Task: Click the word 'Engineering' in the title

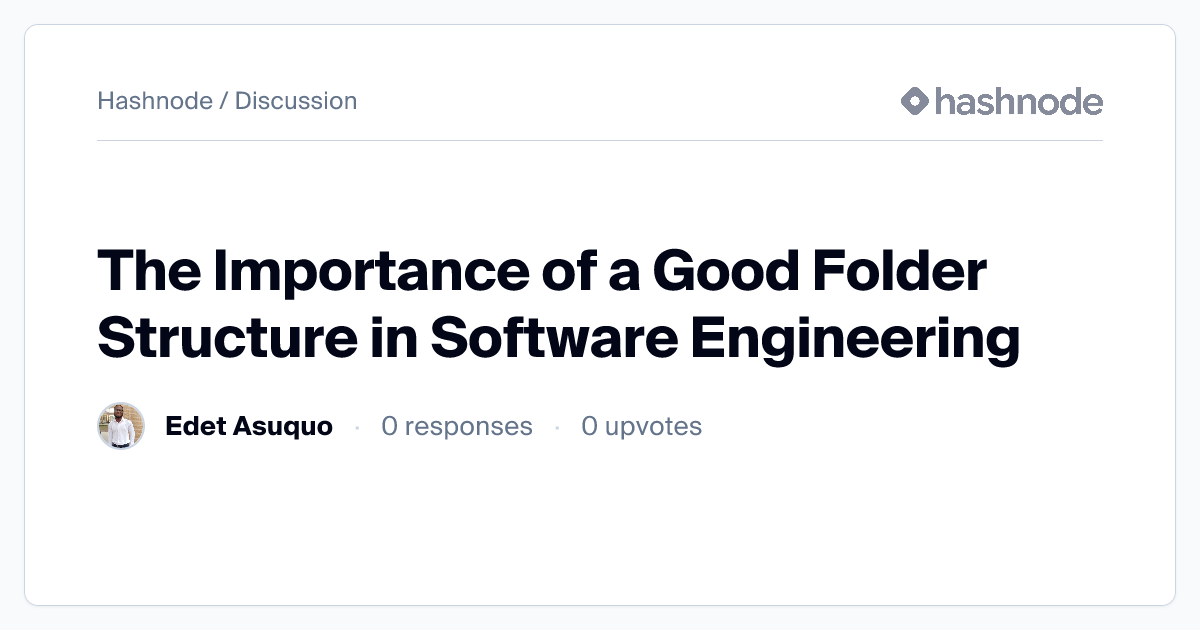Action: click(x=855, y=337)
